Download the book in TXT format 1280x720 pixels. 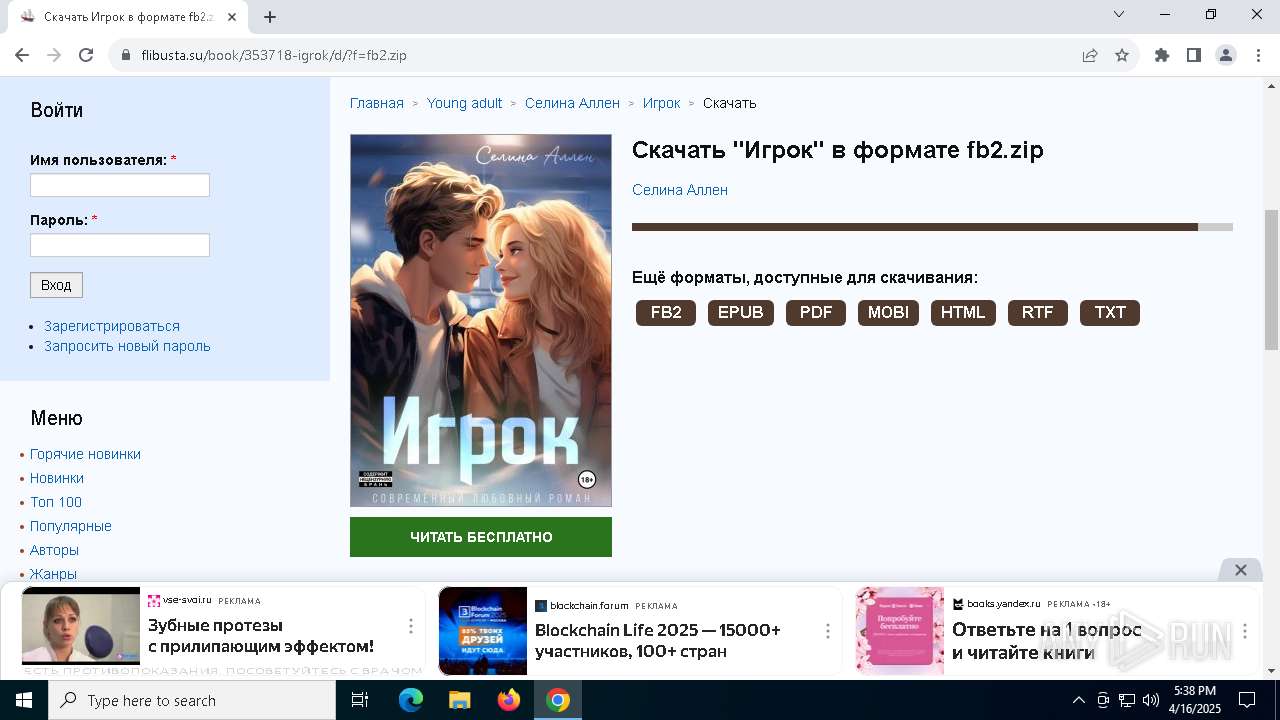tap(1110, 313)
